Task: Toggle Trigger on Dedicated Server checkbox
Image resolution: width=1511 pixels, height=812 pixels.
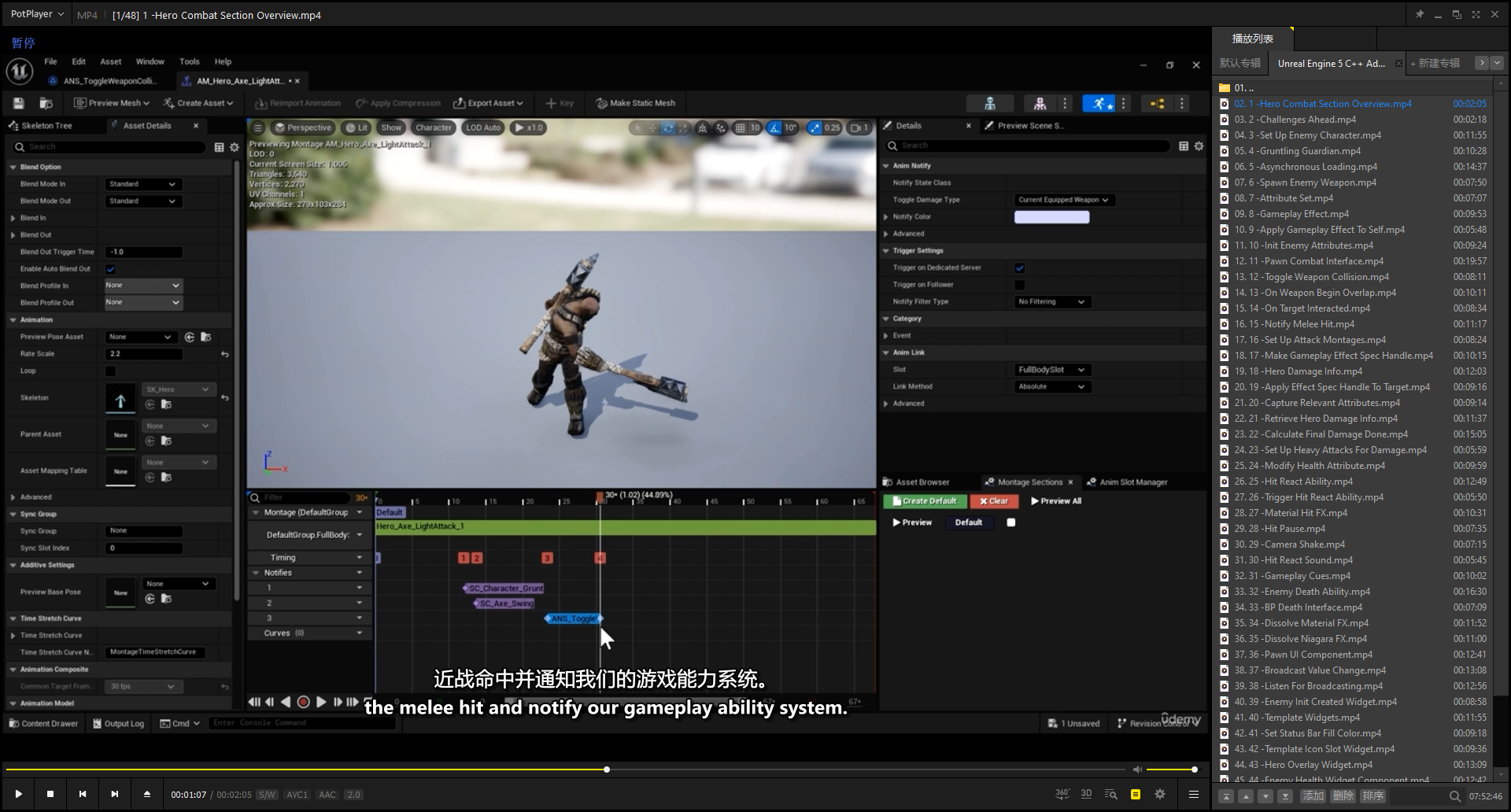Action: (1020, 268)
